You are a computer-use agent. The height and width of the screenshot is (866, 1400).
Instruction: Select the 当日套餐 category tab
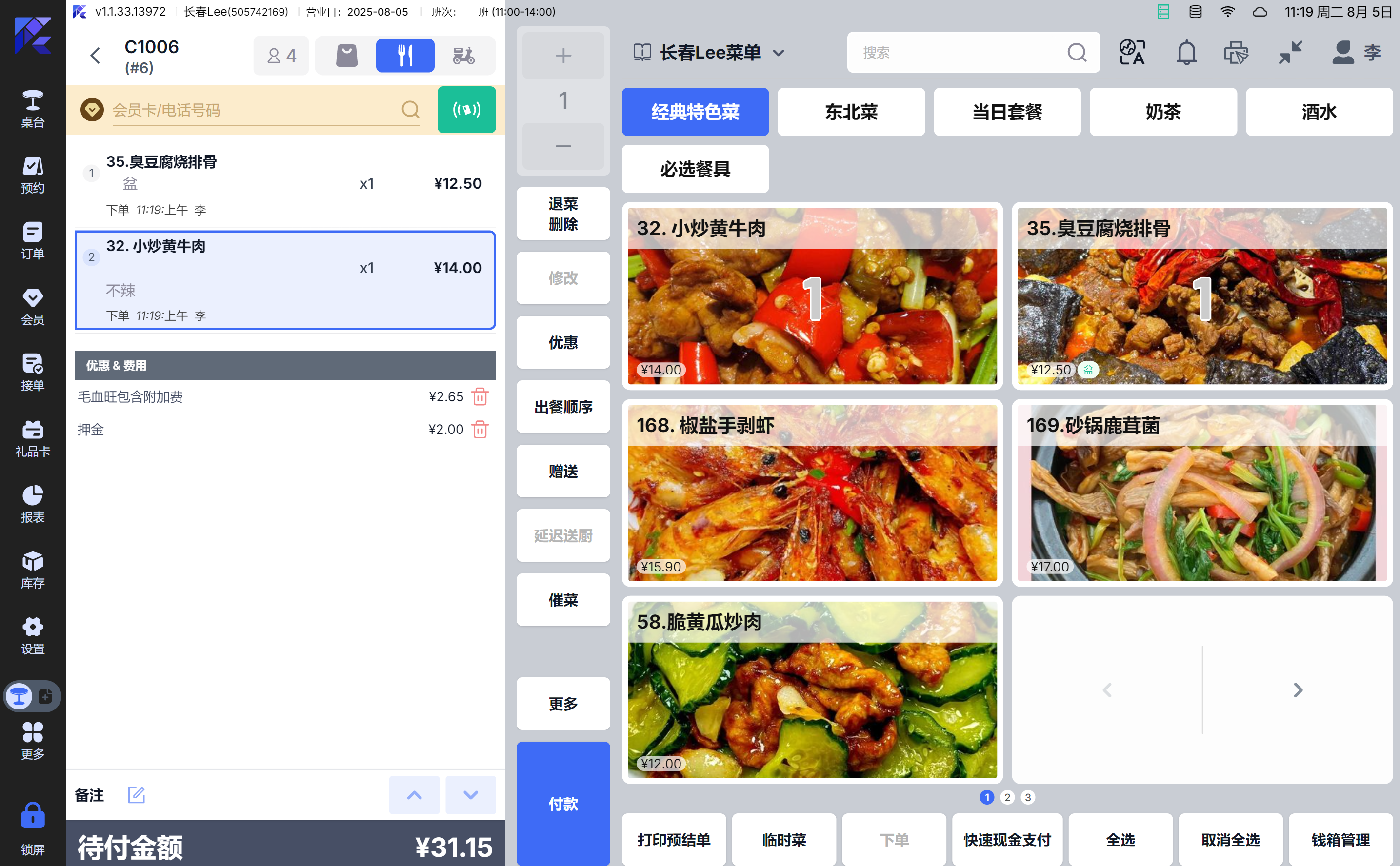(1007, 112)
